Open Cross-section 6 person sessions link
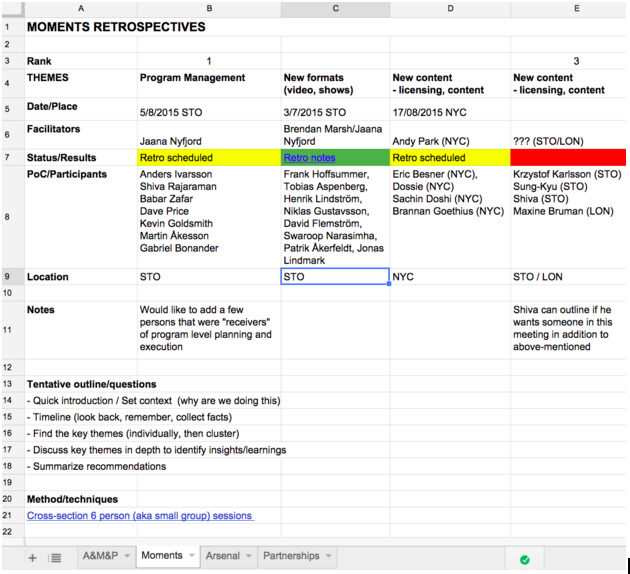 click(140, 516)
